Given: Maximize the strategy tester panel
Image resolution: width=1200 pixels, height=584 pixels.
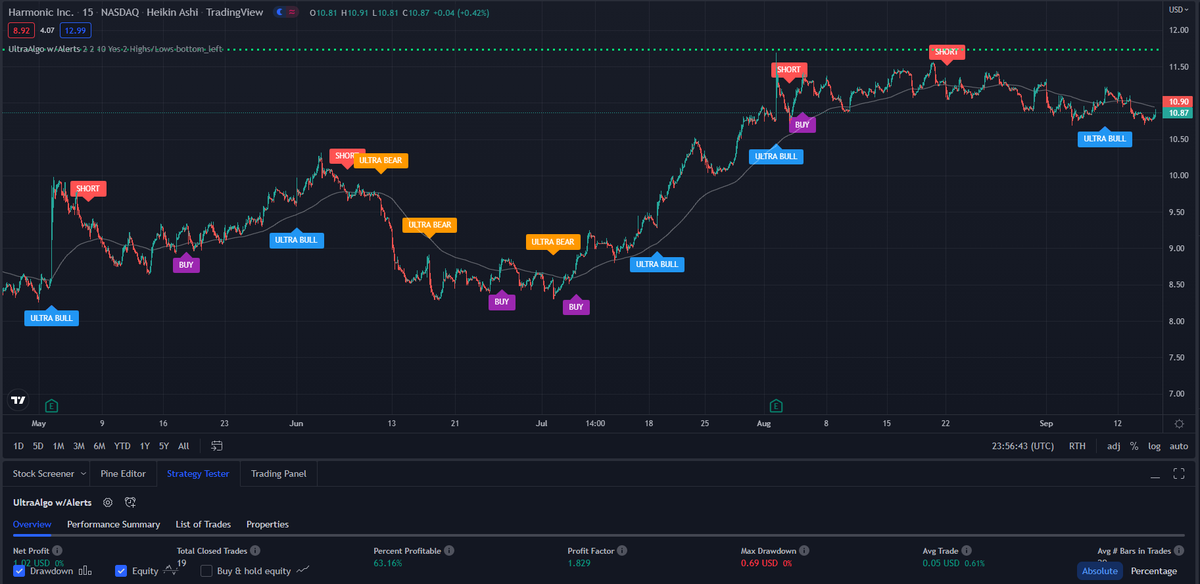Looking at the screenshot, I should point(1181,473).
